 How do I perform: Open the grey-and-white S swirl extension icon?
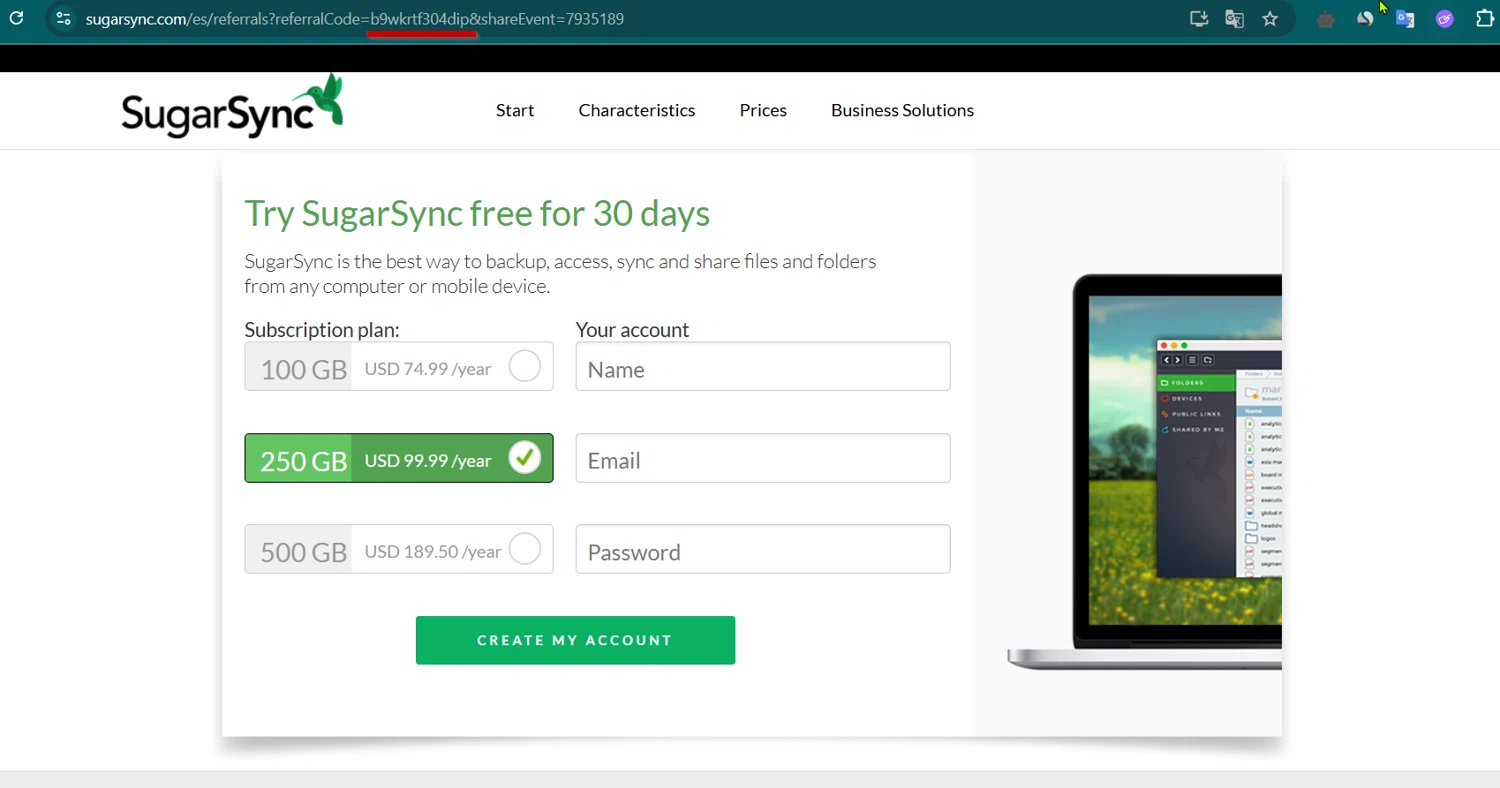coord(1365,19)
